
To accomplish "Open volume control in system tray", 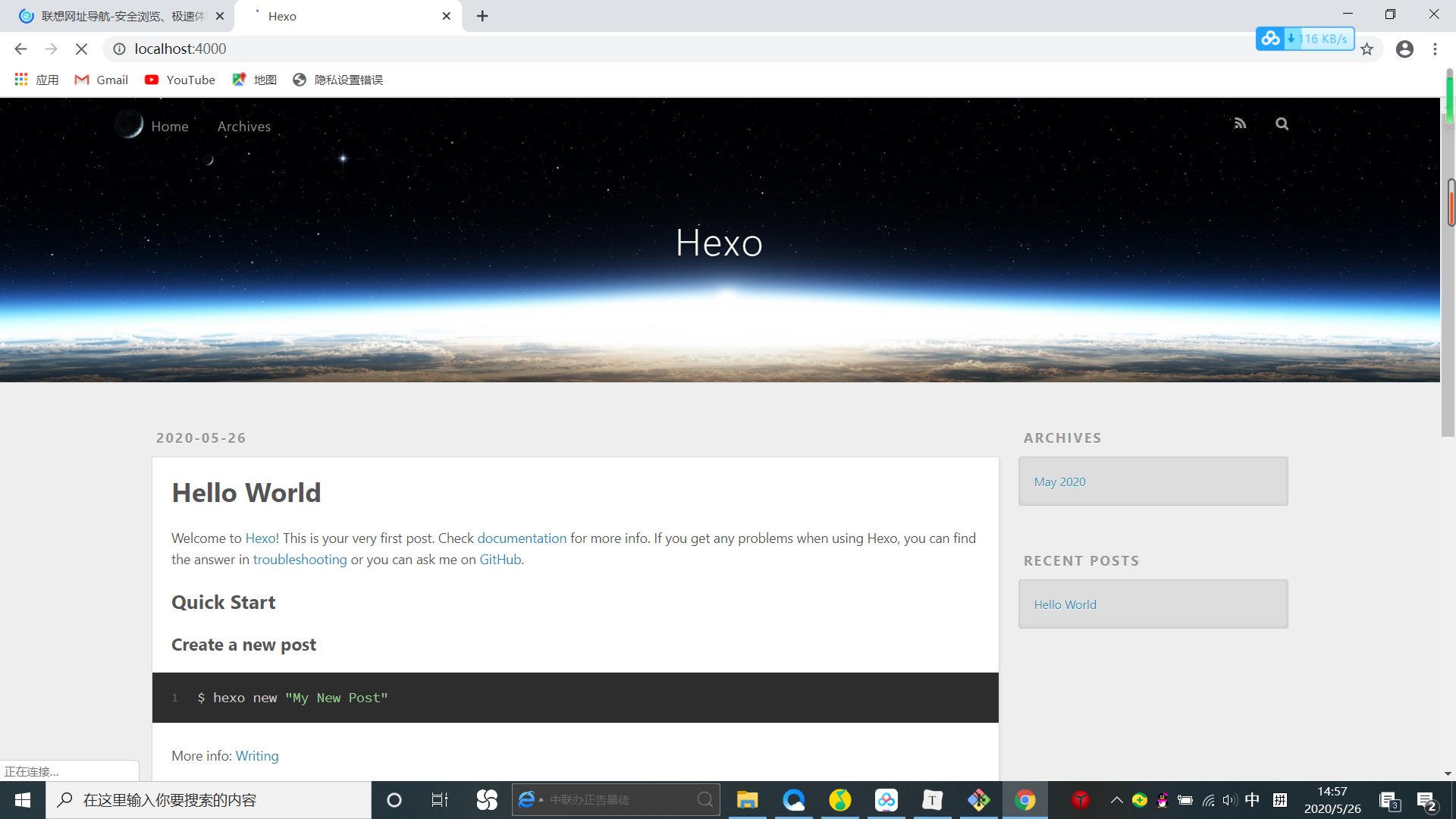I will [x=1230, y=800].
